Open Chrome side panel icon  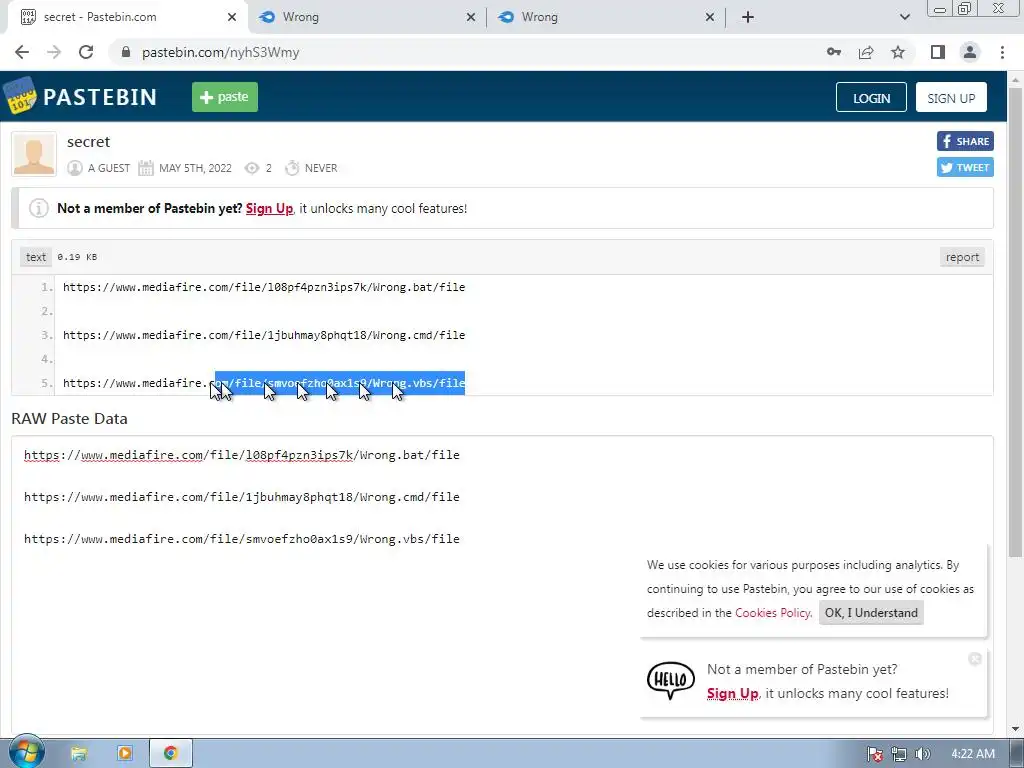tap(938, 52)
